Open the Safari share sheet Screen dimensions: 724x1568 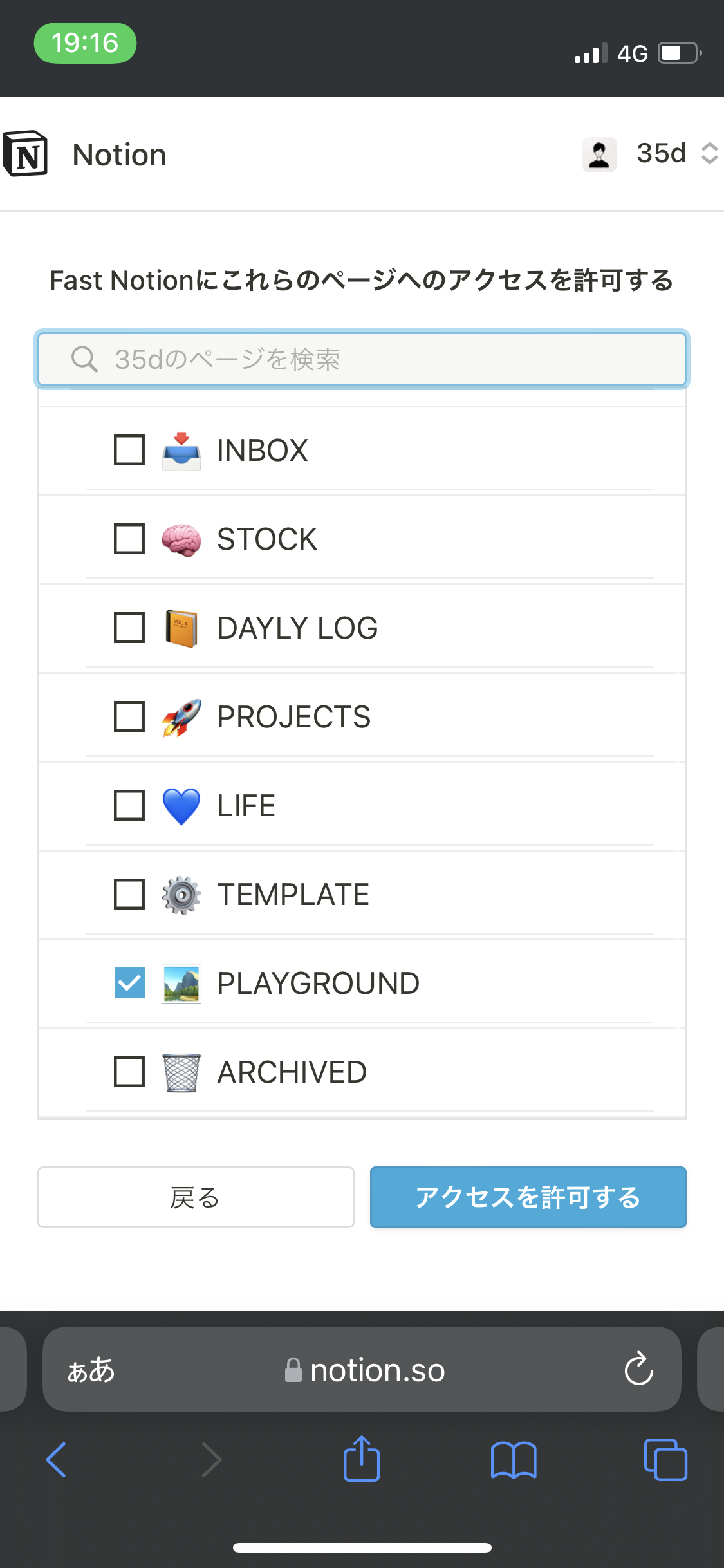tap(362, 1459)
